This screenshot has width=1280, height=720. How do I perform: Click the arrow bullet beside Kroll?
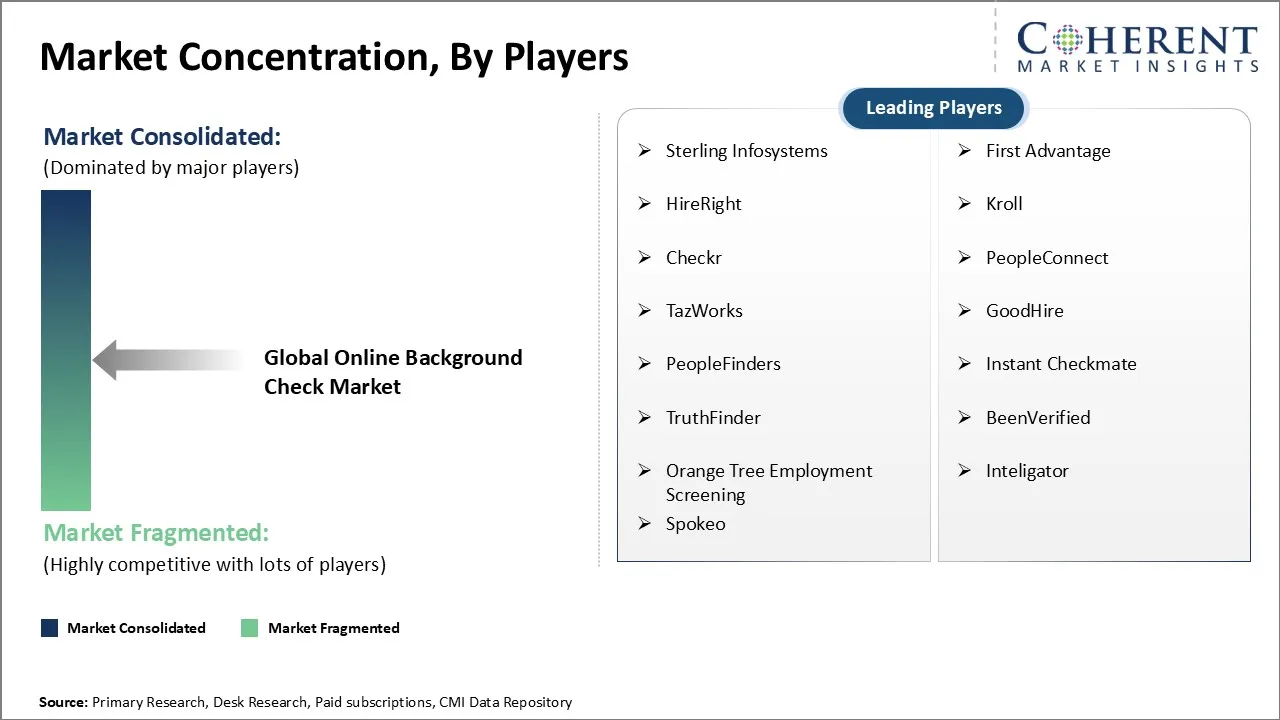[965, 204]
